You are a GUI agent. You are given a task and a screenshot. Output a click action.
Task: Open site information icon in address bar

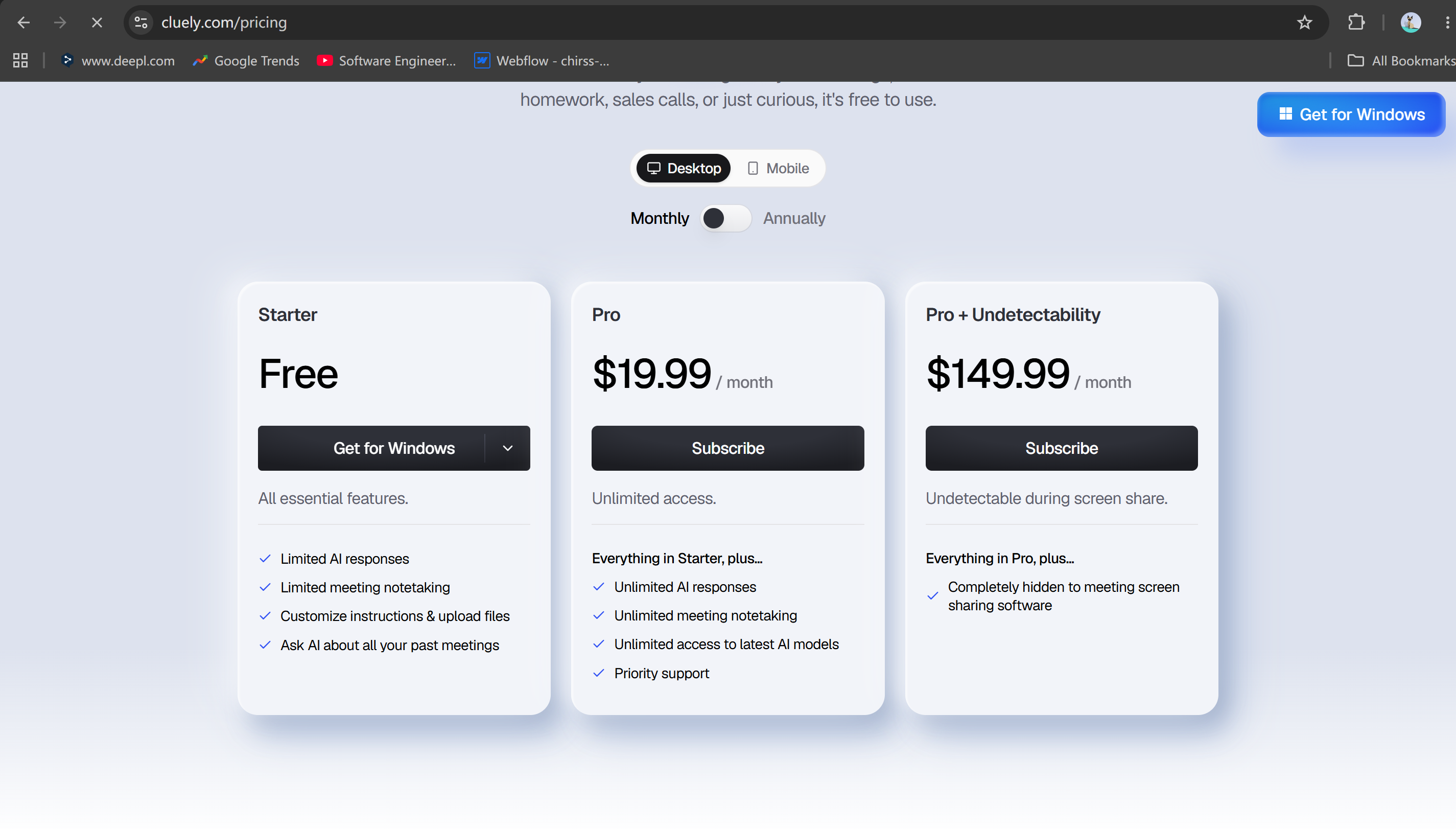click(x=140, y=23)
